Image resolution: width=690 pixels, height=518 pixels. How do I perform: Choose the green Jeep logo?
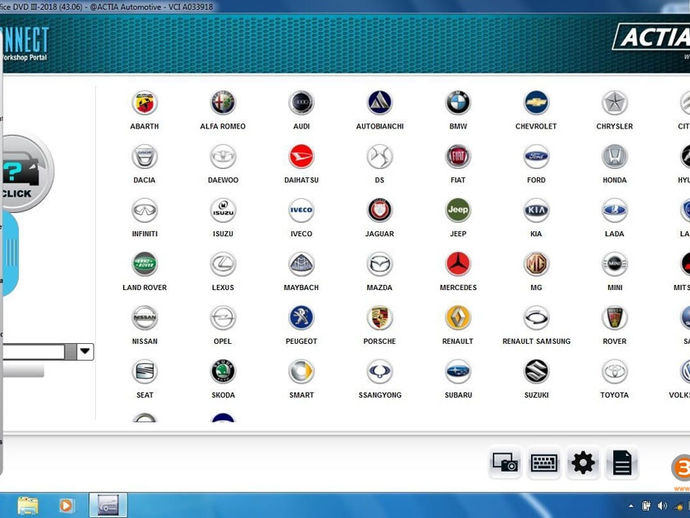[458, 210]
